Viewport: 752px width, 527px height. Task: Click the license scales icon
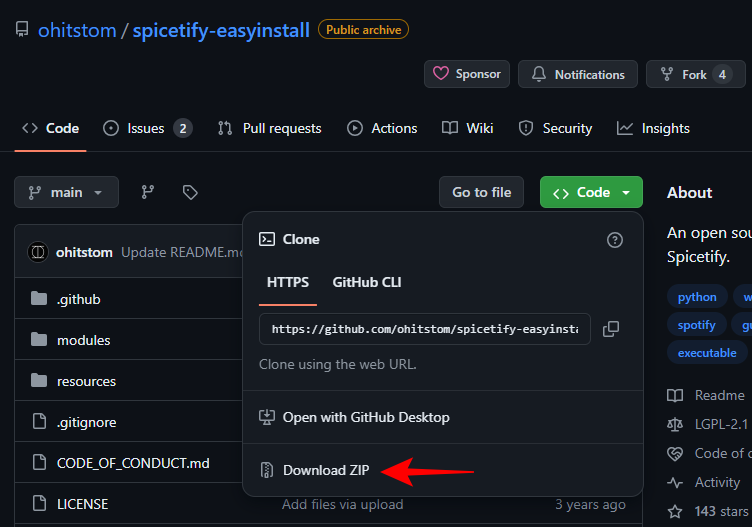point(675,424)
